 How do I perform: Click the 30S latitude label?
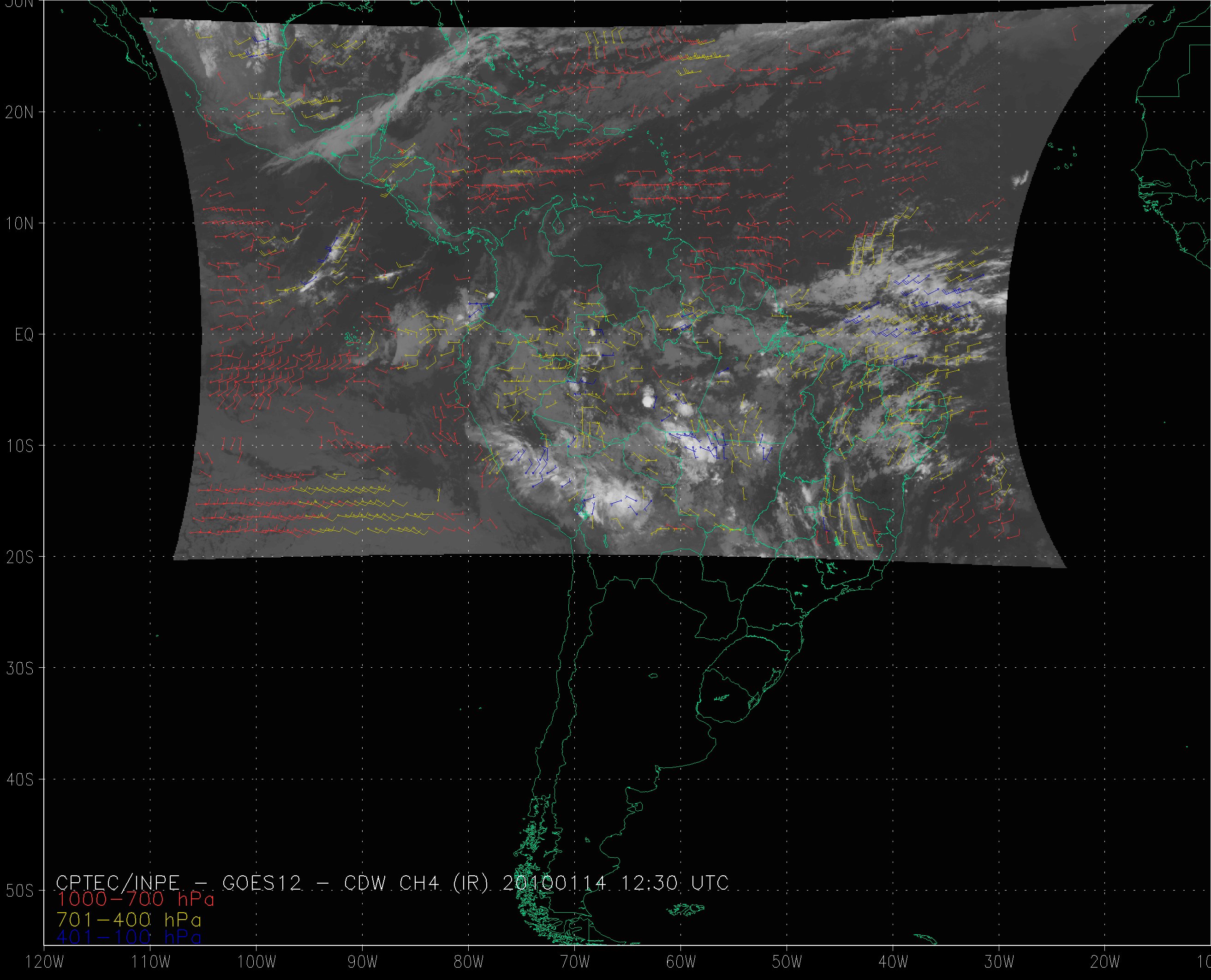(19, 668)
